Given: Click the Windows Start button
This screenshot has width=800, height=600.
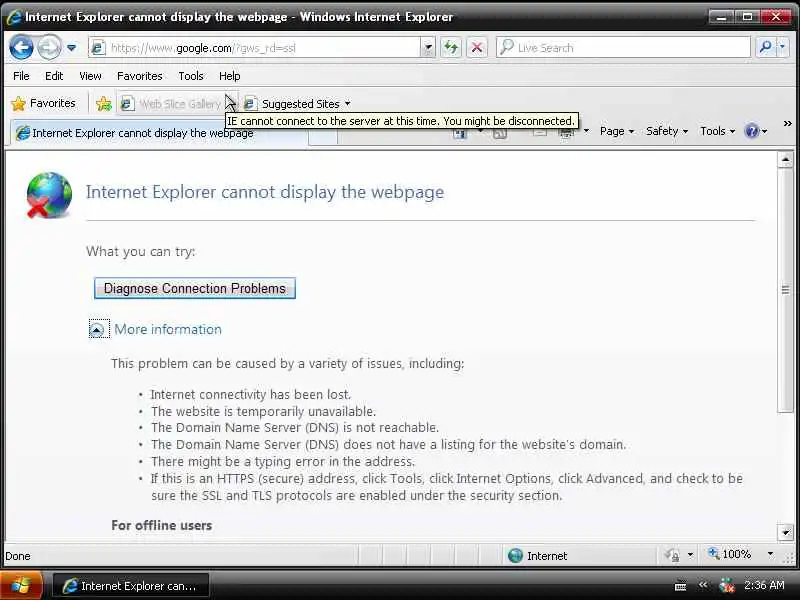Looking at the screenshot, I should coord(20,585).
